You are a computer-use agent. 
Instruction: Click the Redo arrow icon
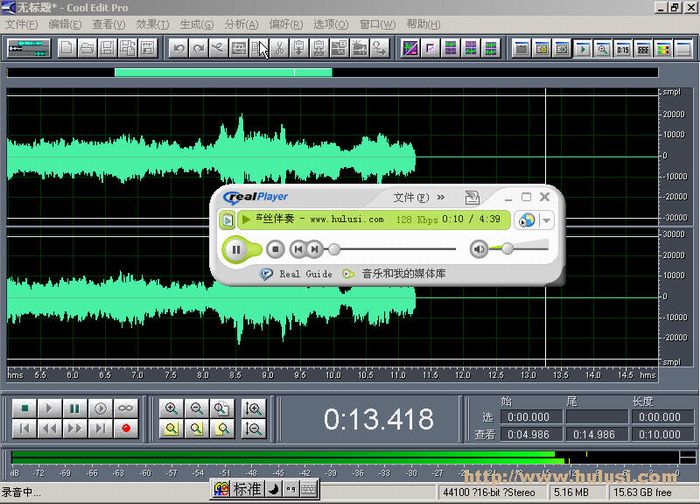click(198, 48)
